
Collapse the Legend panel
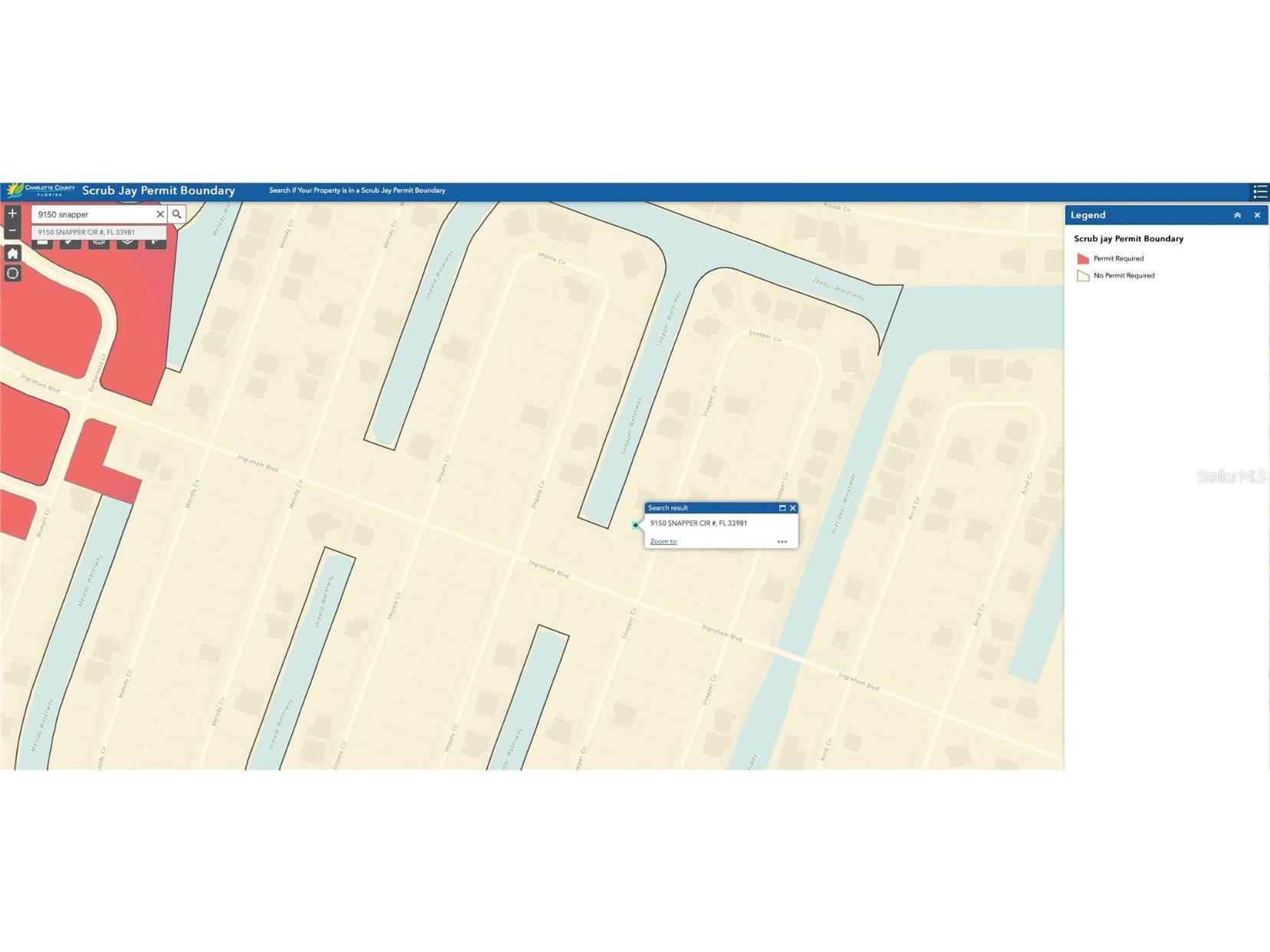pos(1237,215)
